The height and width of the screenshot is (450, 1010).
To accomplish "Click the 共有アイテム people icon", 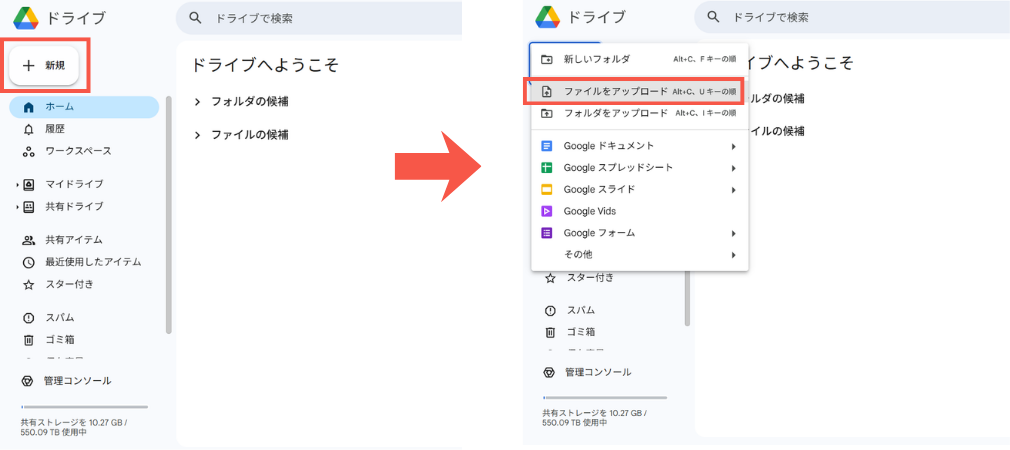I will [28, 241].
